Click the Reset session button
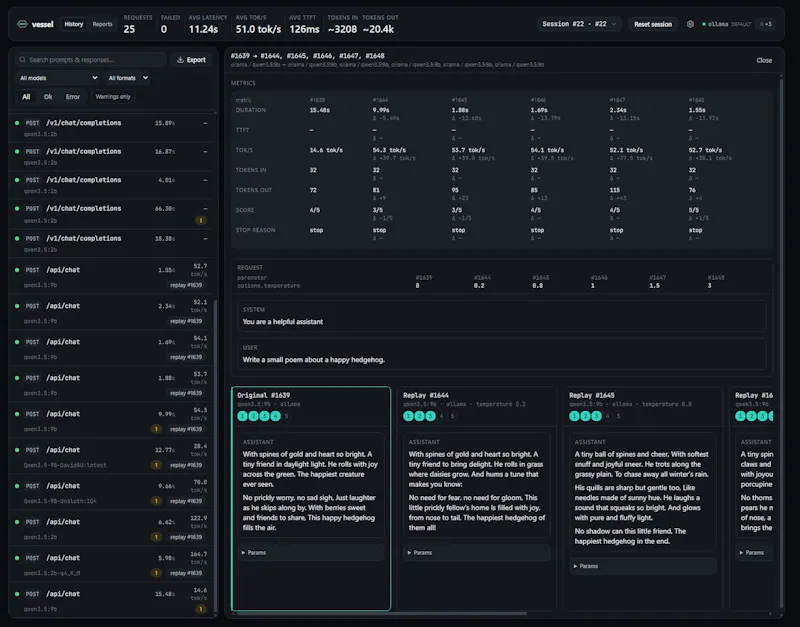Screen dimensions: 800x627 coord(653,24)
